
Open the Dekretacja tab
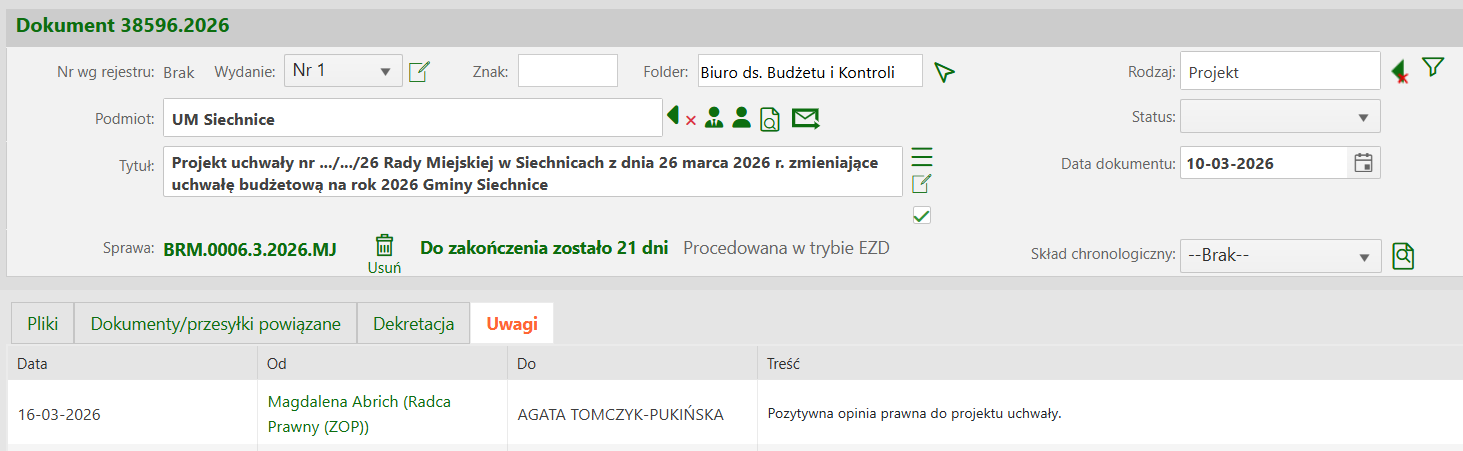(x=413, y=324)
